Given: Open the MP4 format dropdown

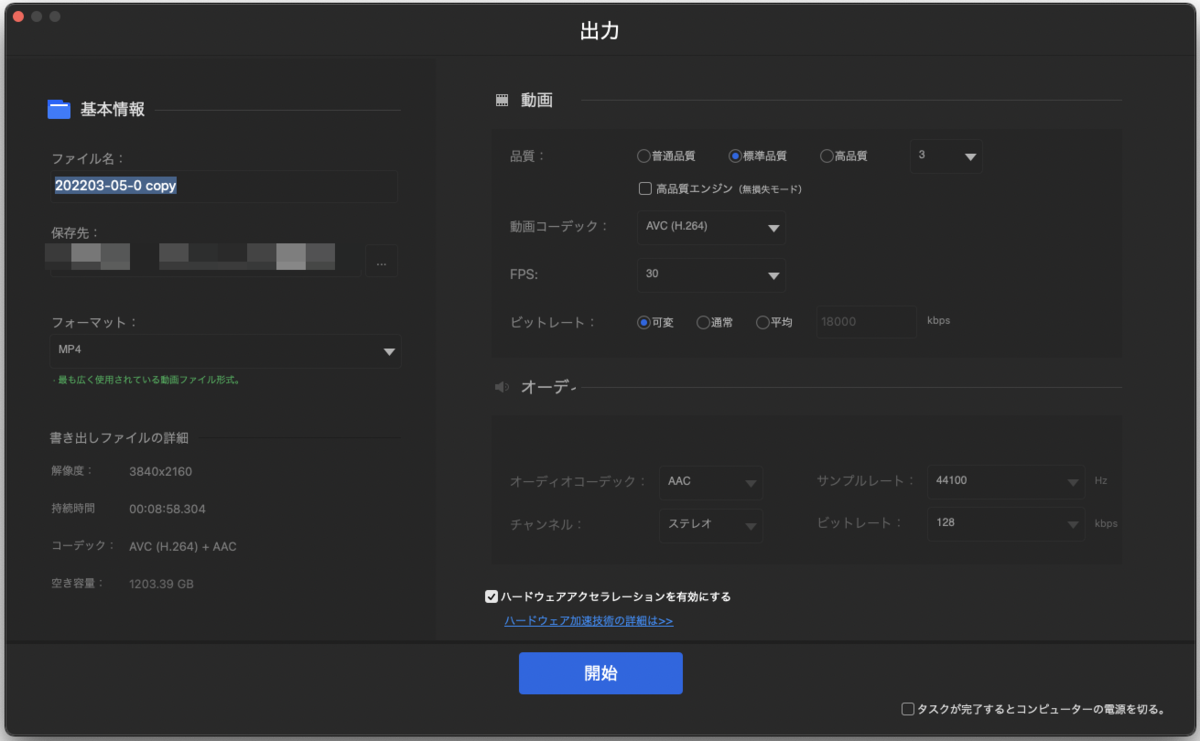Looking at the screenshot, I should pyautogui.click(x=225, y=351).
